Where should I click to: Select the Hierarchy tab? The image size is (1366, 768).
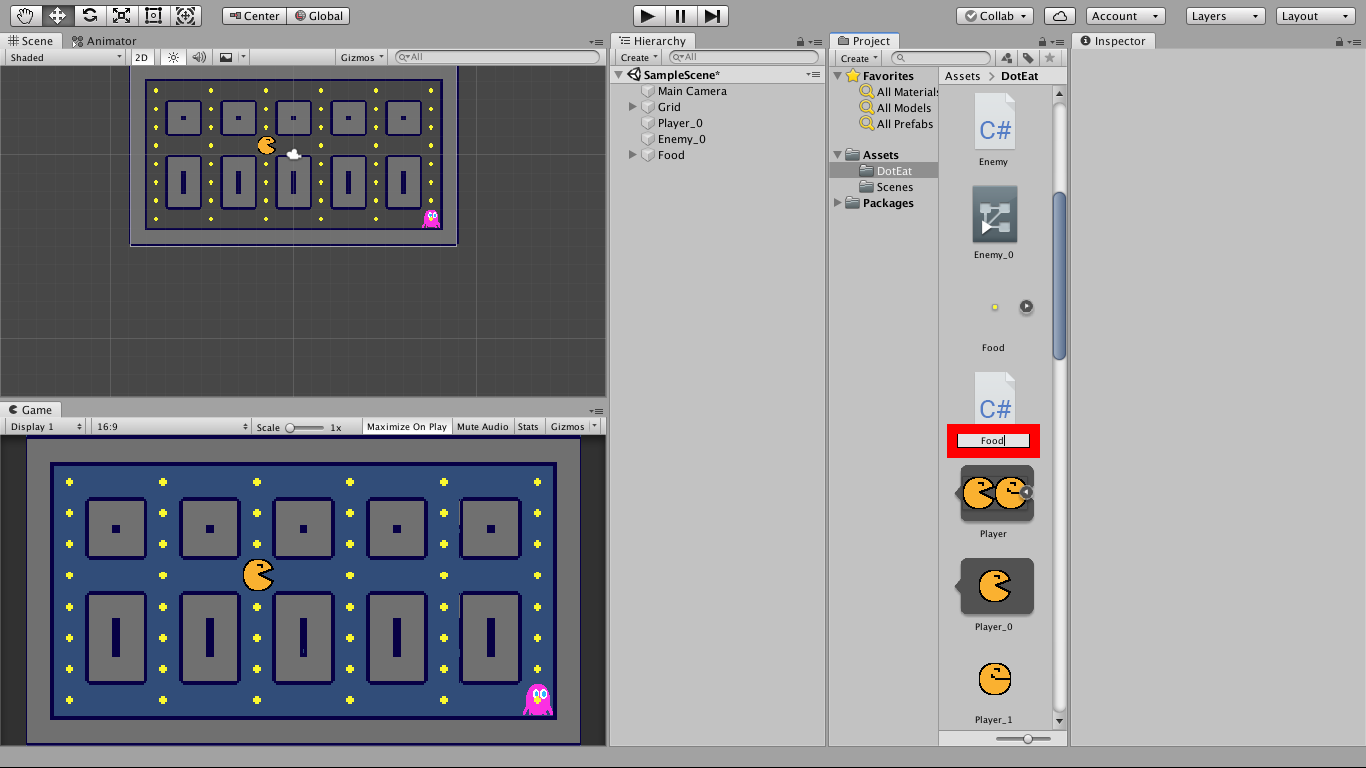click(652, 41)
